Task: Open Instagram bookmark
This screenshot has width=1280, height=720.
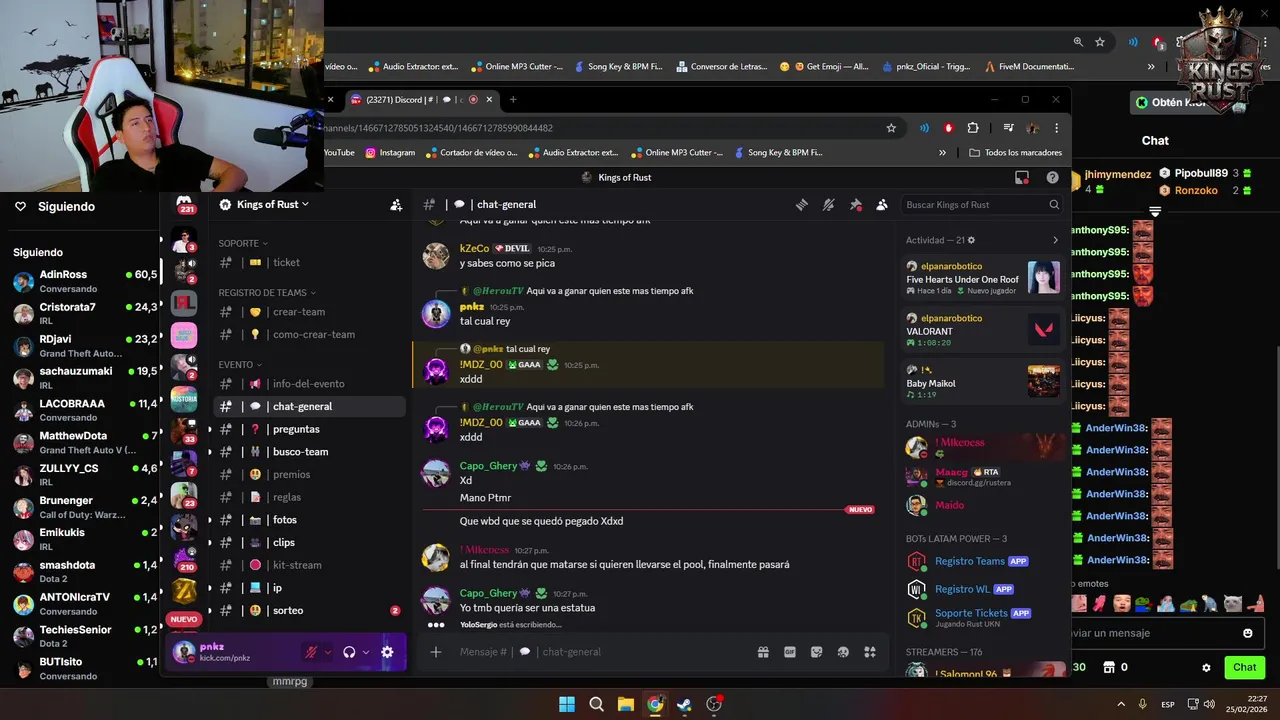Action: 390,153
